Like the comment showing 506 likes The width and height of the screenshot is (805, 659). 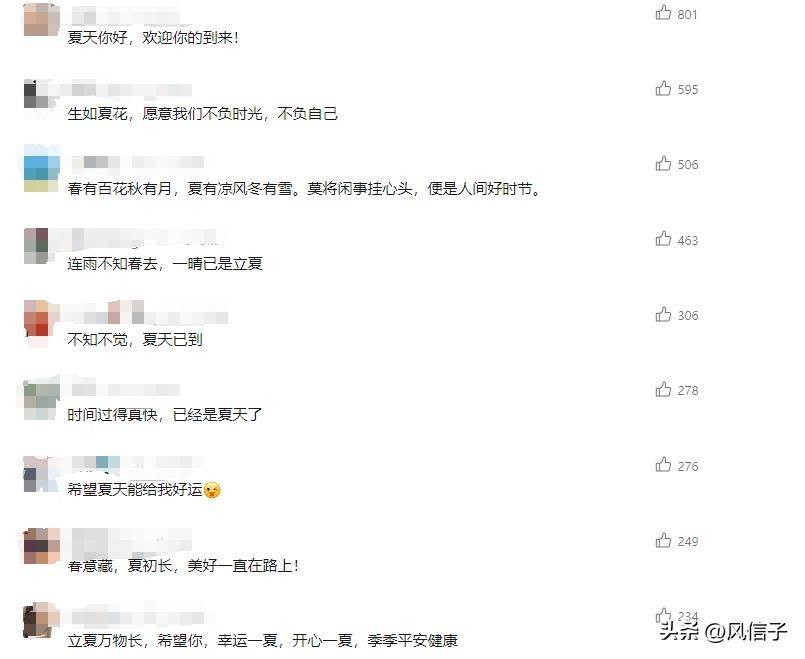click(x=663, y=163)
